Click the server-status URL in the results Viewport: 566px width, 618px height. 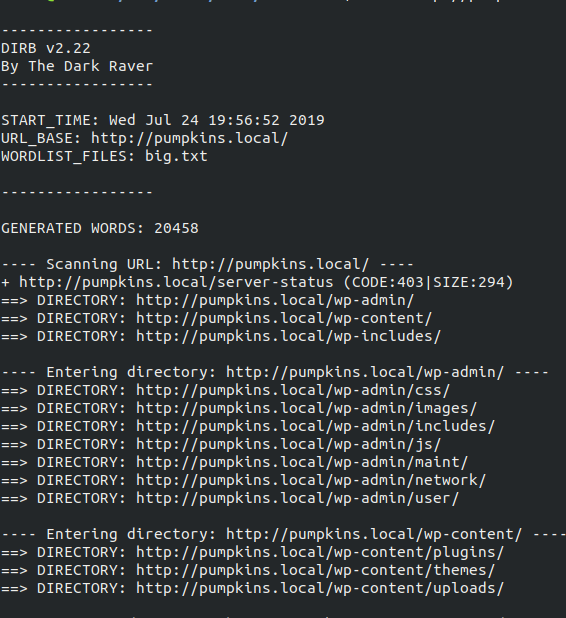pyautogui.click(x=176, y=283)
